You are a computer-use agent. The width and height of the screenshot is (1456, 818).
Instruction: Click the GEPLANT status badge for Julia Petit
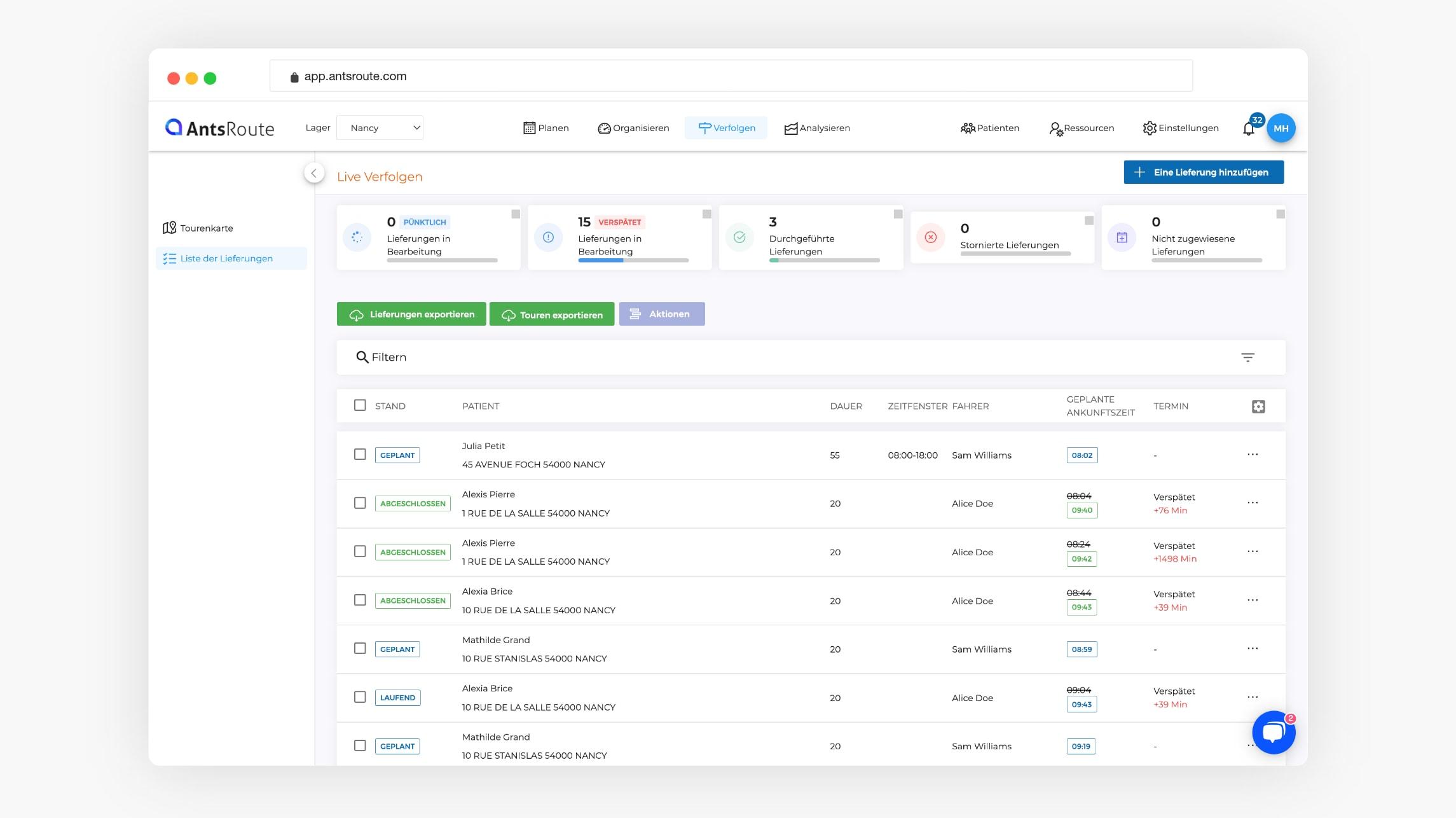tap(397, 455)
